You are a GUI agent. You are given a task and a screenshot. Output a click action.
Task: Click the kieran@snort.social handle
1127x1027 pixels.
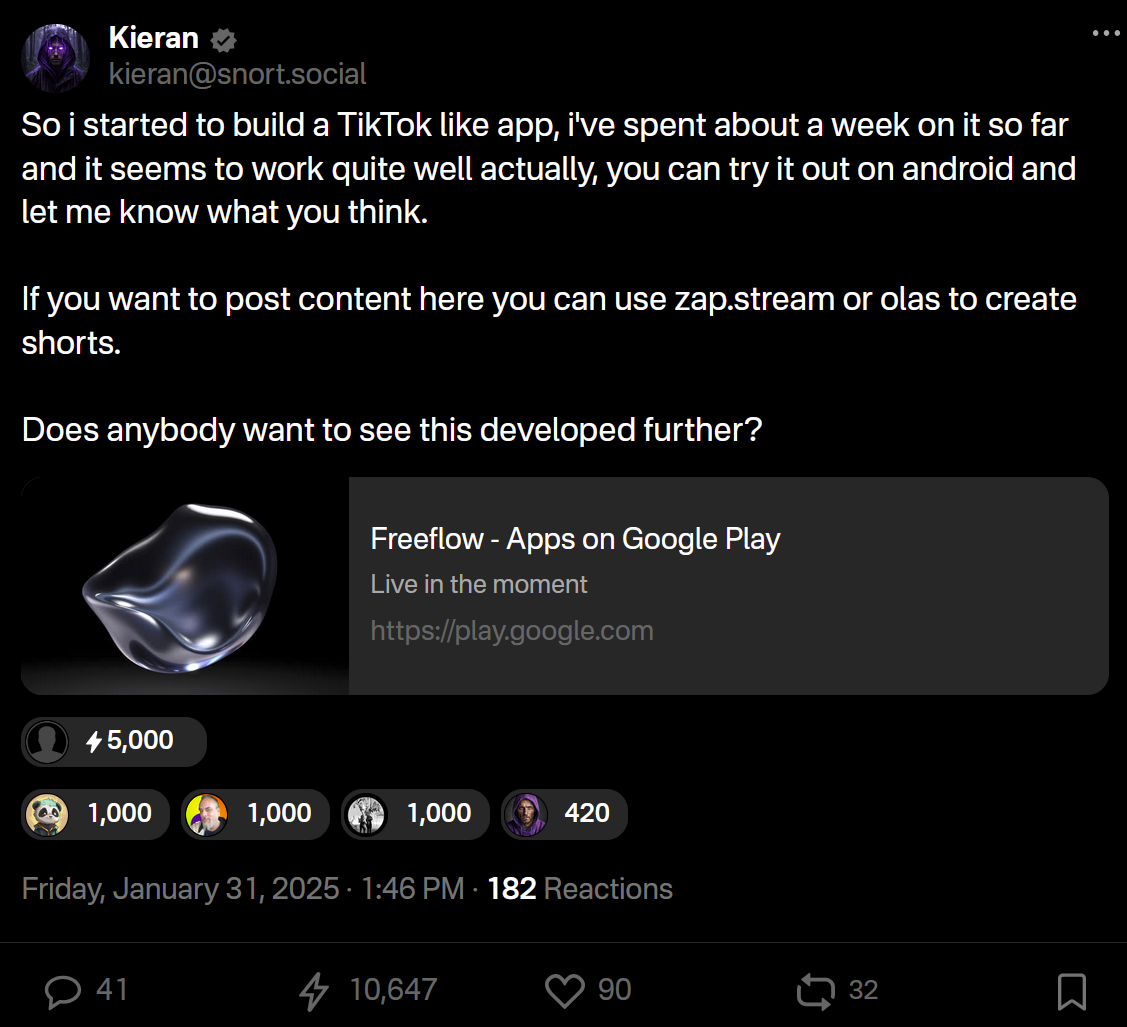(236, 73)
